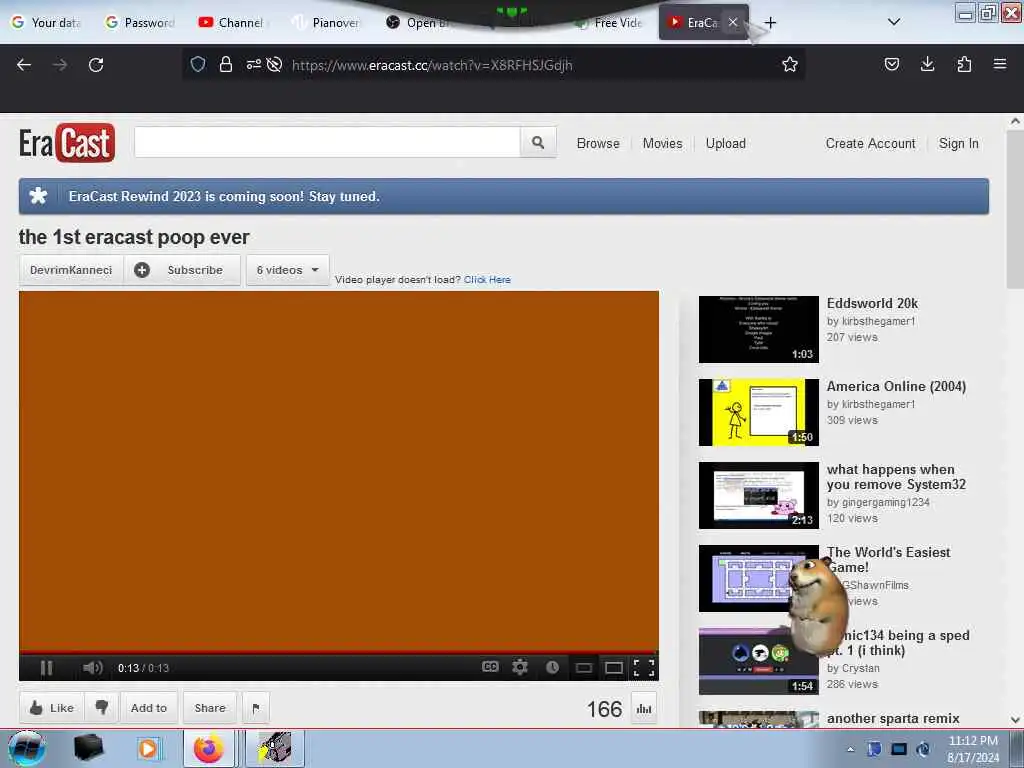Open the Windows Start menu
Image resolution: width=1024 pixels, height=768 pixels.
point(26,748)
